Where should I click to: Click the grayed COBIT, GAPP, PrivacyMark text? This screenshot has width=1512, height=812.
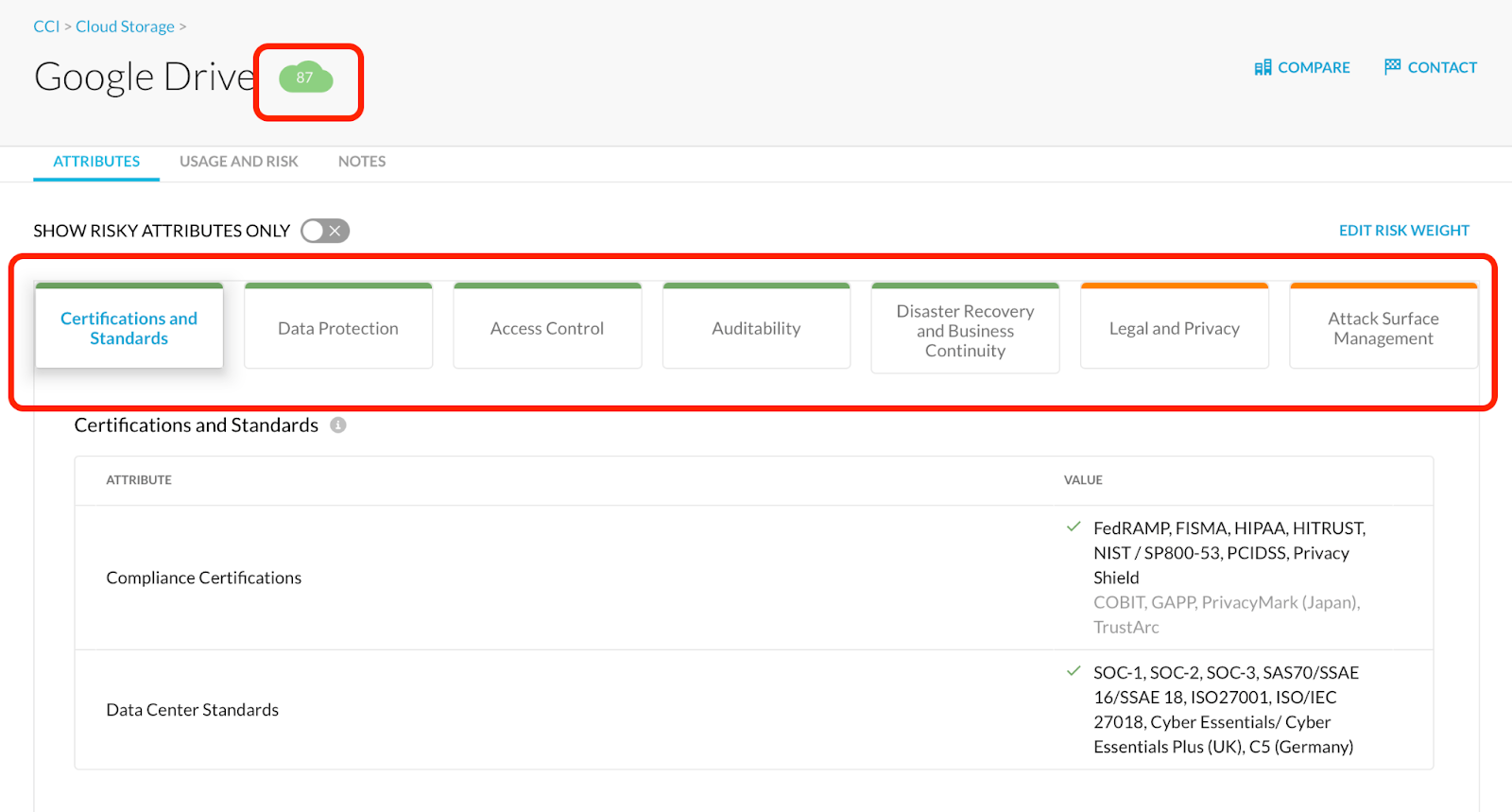click(1227, 614)
